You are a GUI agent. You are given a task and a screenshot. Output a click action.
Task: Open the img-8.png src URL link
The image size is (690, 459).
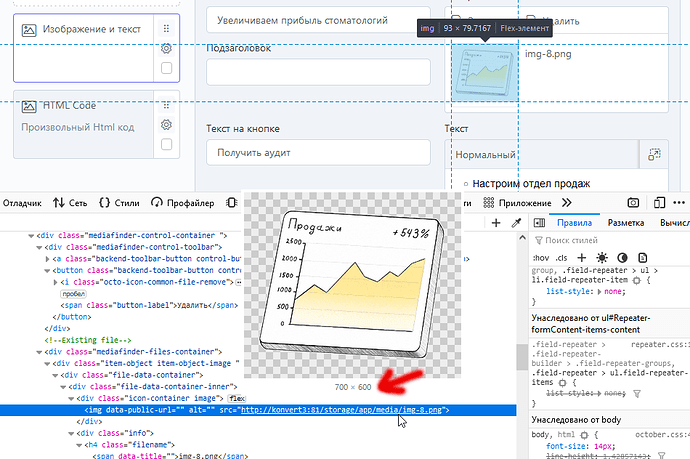pyautogui.click(x=341, y=410)
